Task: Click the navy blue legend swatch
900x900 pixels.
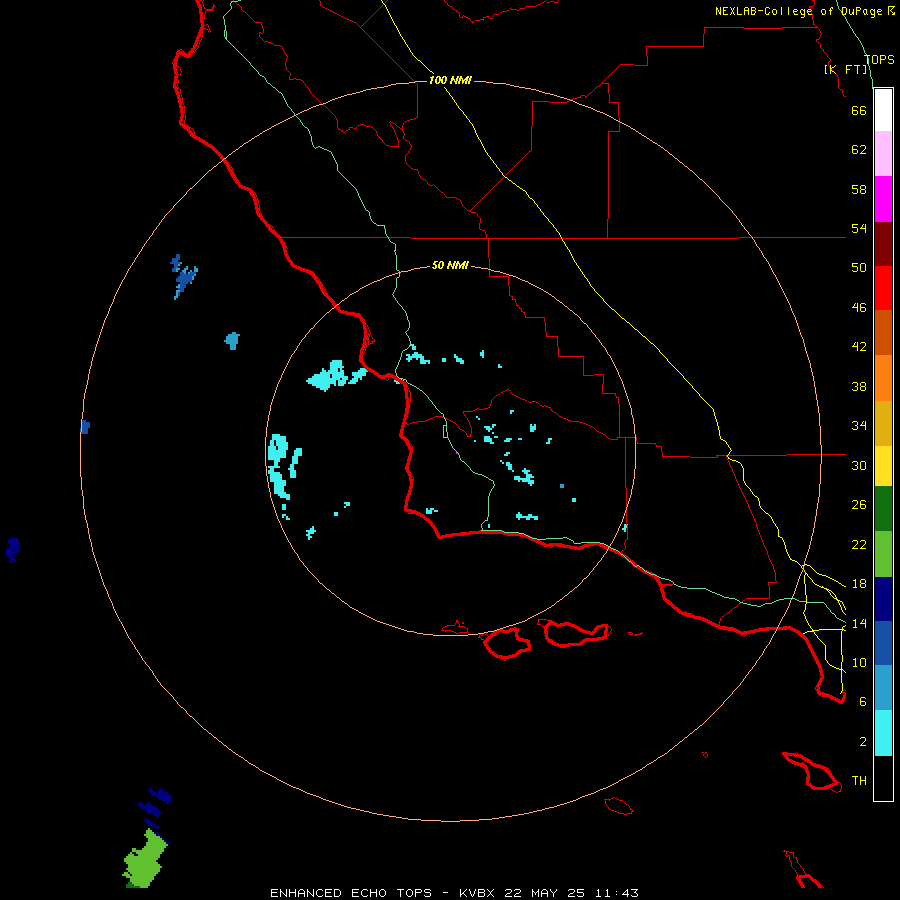Action: click(883, 599)
